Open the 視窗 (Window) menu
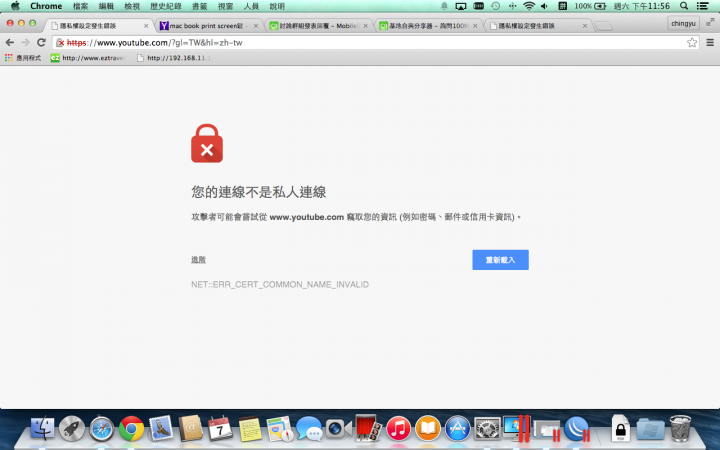This screenshot has width=720, height=450. coord(225,6)
